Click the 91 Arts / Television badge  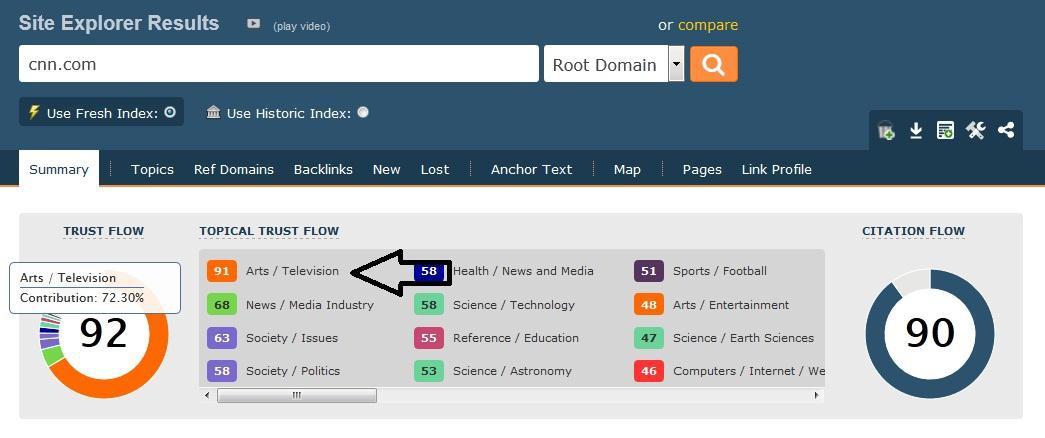(222, 271)
